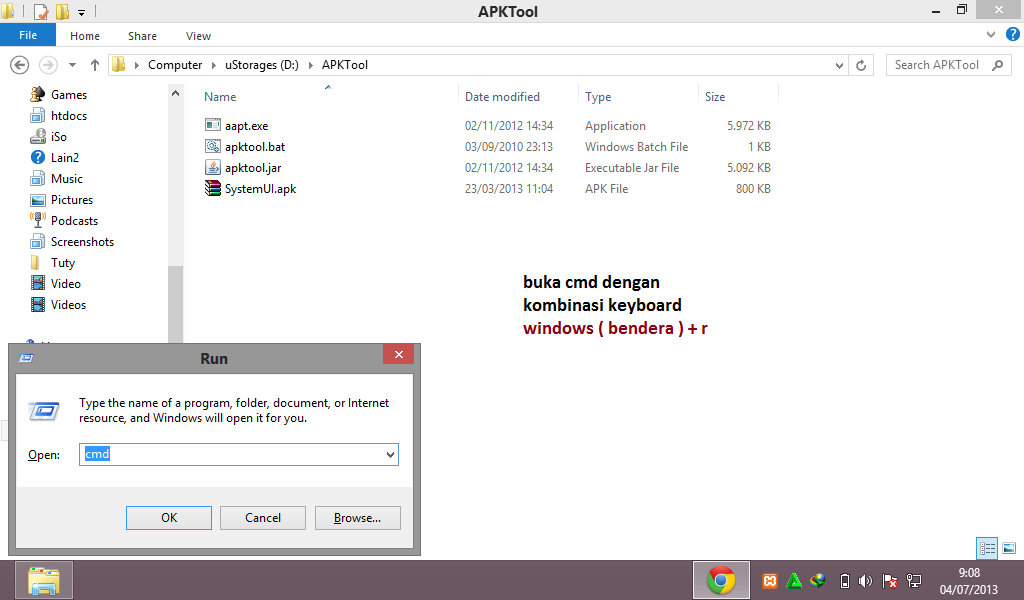Click OK in the Run dialog
Image resolution: width=1024 pixels, height=600 pixels.
(168, 518)
